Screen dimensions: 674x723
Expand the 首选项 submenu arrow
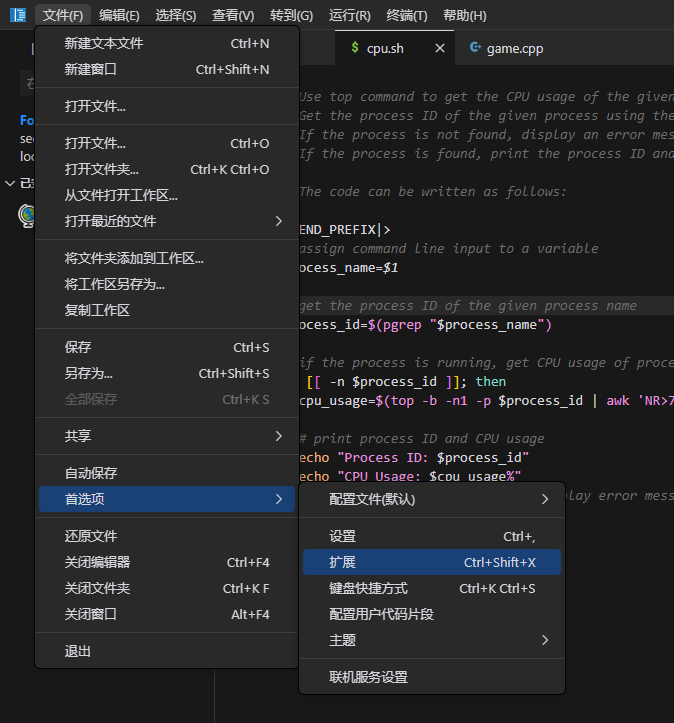[x=278, y=499]
